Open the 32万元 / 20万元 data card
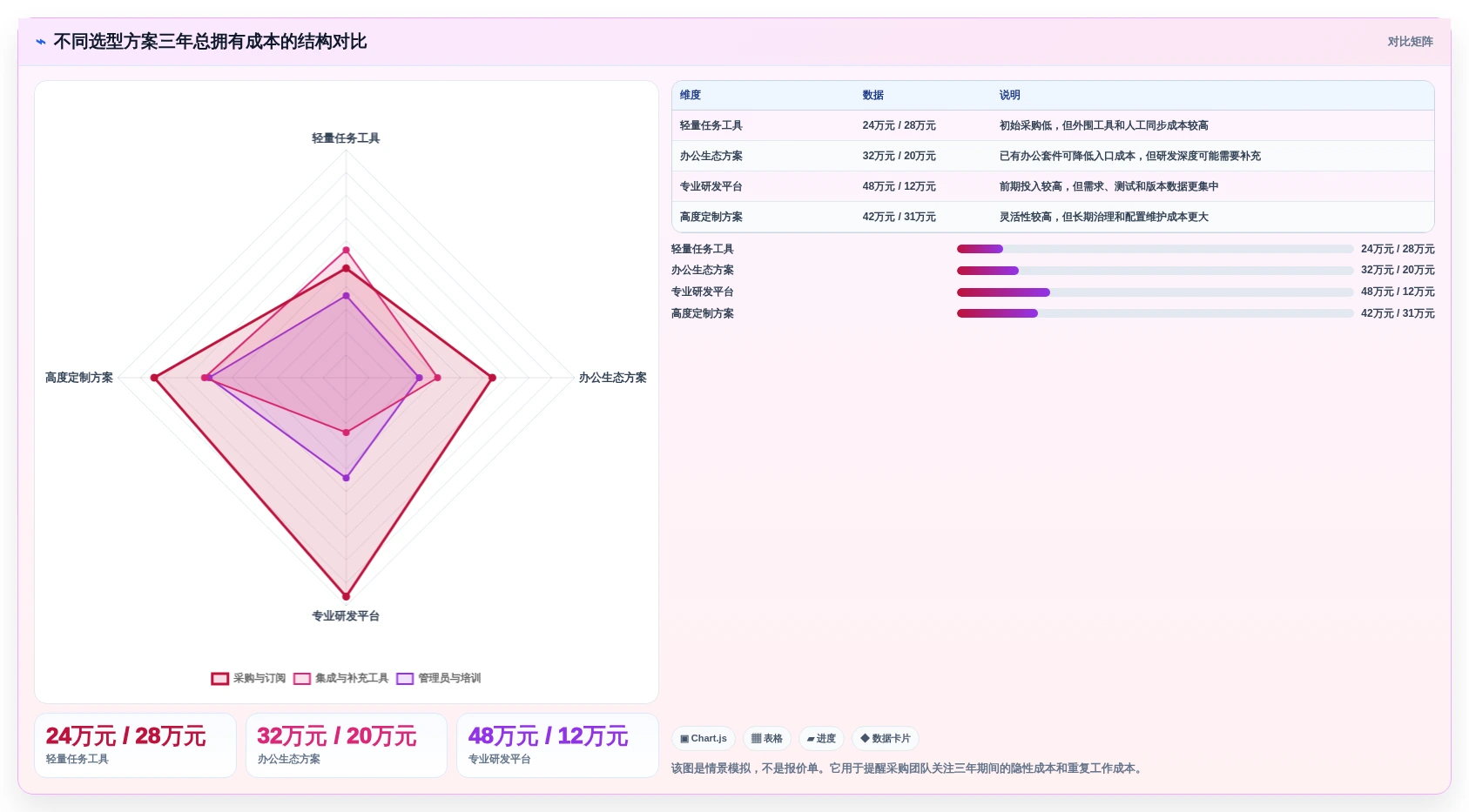Image resolution: width=1469 pixels, height=812 pixels. [x=347, y=745]
